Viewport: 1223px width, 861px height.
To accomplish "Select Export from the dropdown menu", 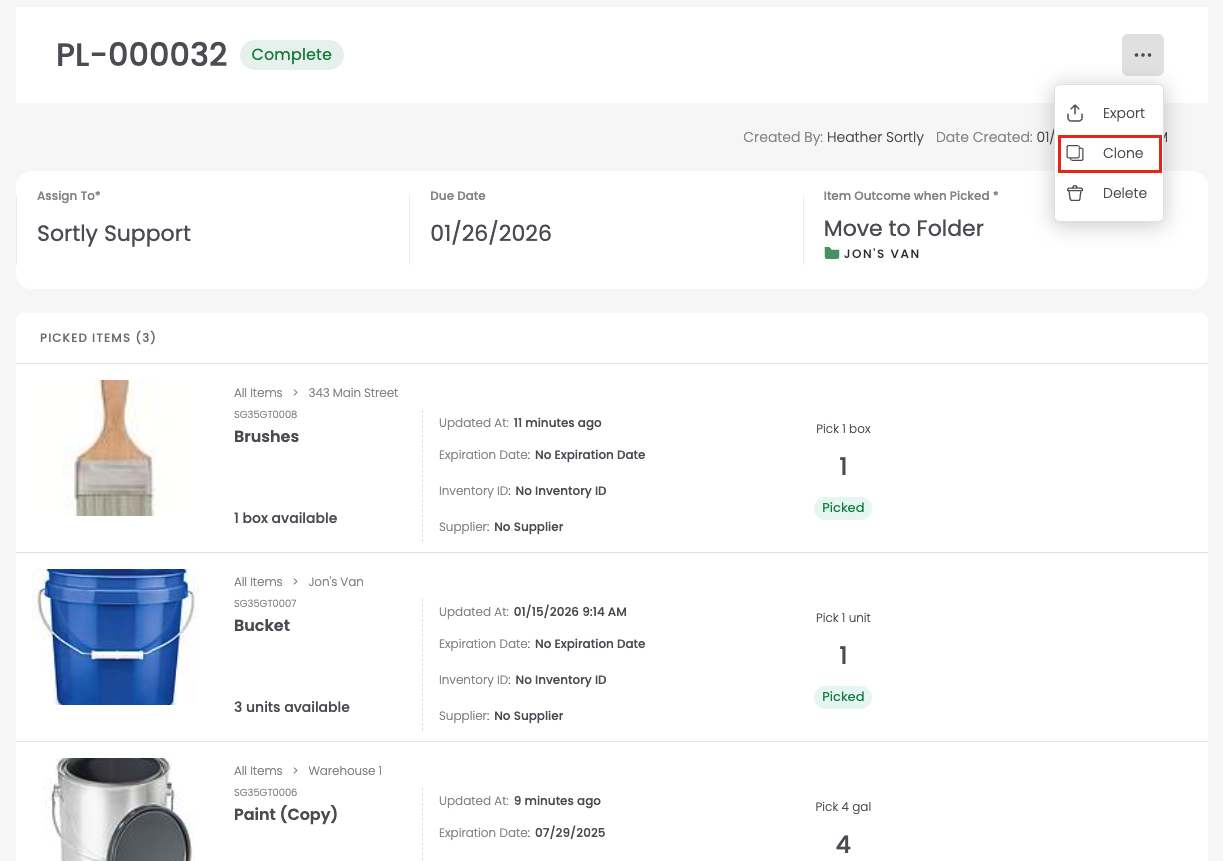I will click(x=1123, y=113).
